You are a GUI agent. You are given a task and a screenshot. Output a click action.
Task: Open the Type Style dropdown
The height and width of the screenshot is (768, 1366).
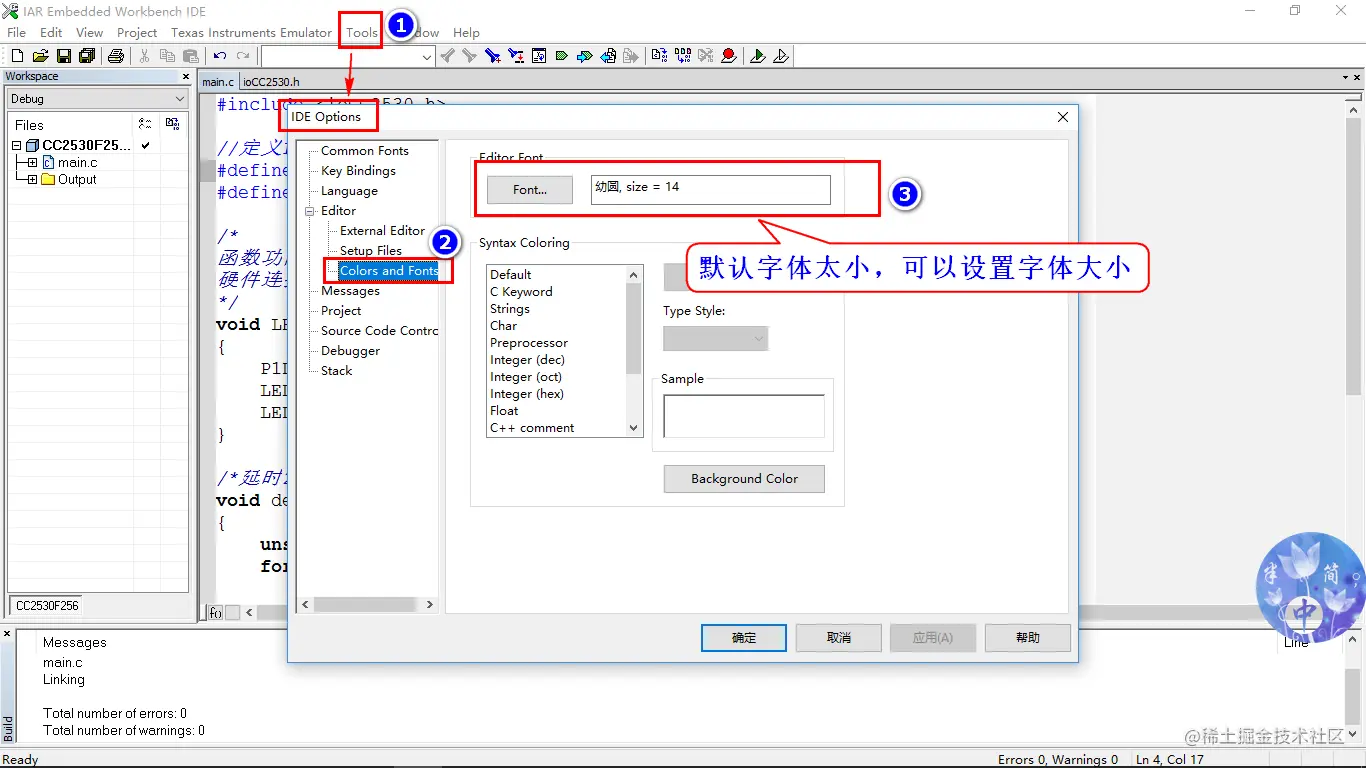click(x=715, y=339)
